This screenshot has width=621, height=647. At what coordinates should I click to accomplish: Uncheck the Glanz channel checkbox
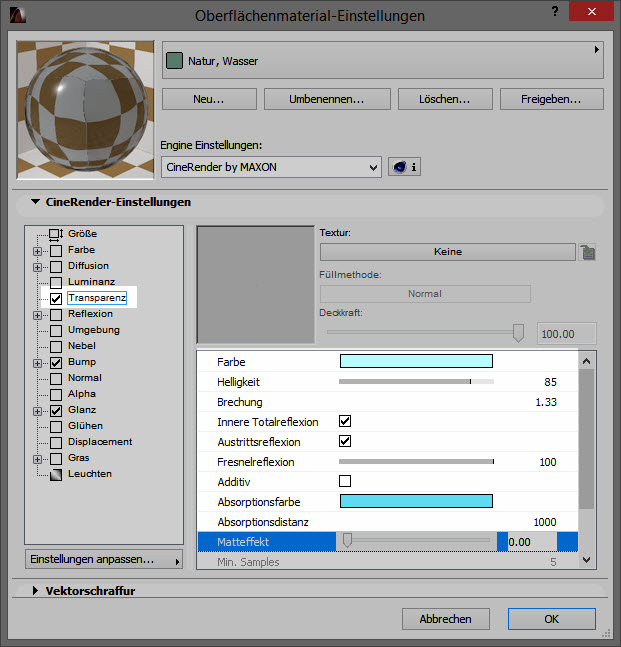tap(56, 411)
